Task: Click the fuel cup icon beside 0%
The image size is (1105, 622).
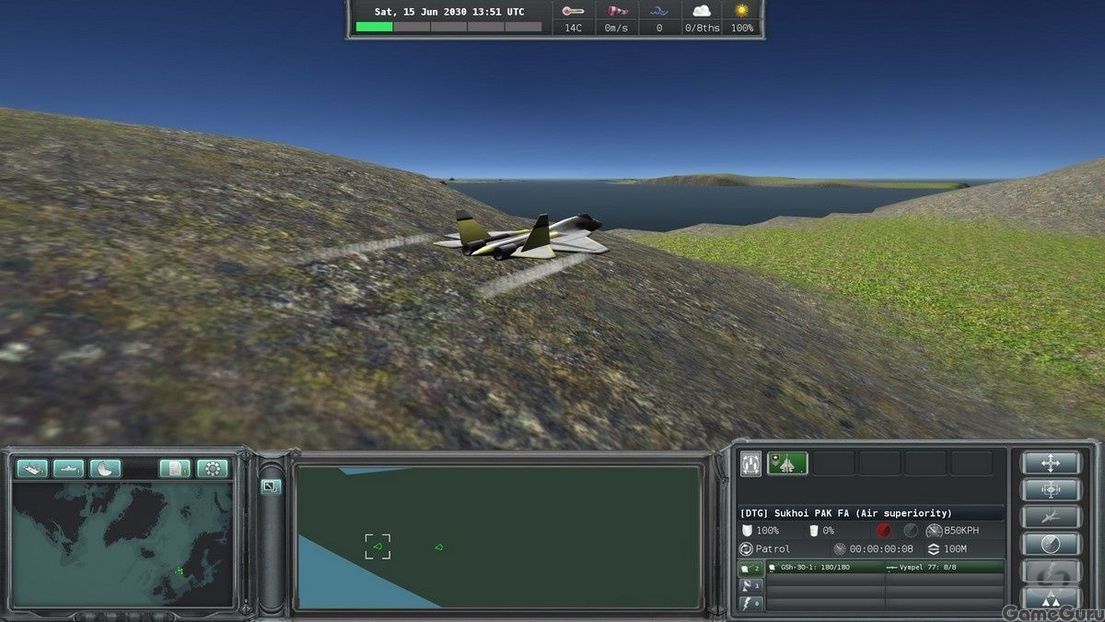Action: pos(813,530)
